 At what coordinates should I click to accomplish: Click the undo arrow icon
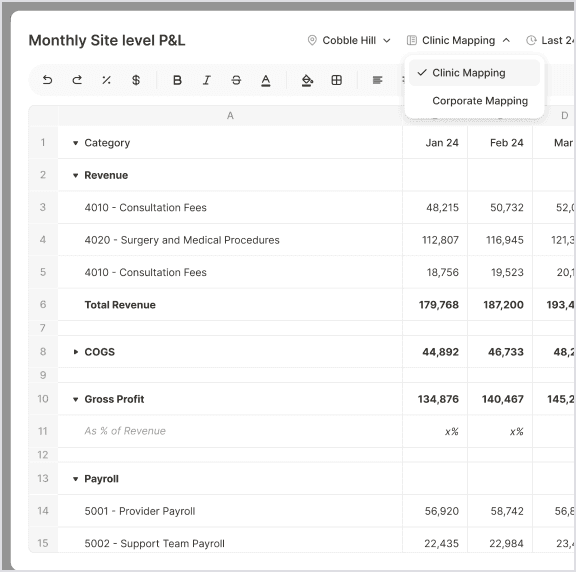(x=47, y=80)
